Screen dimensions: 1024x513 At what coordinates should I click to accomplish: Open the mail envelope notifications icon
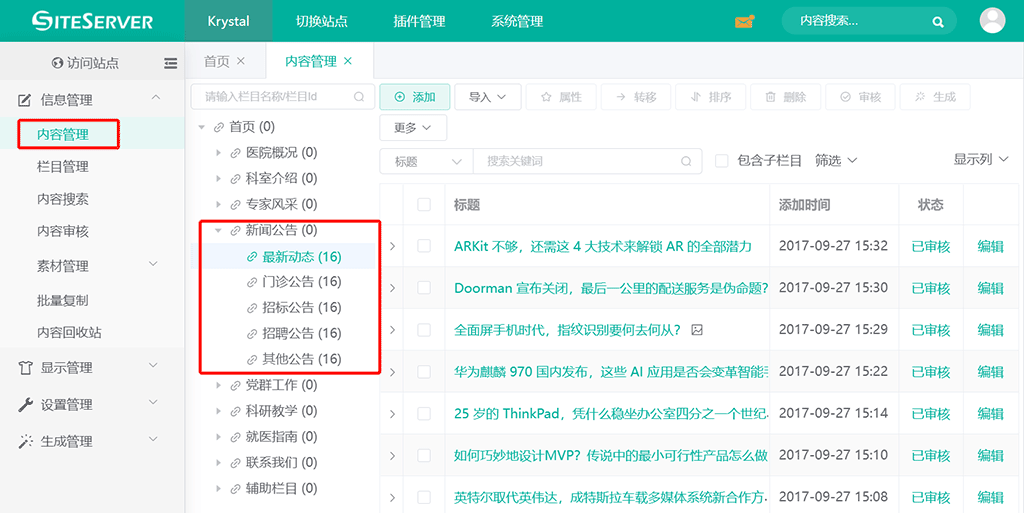pos(744,21)
